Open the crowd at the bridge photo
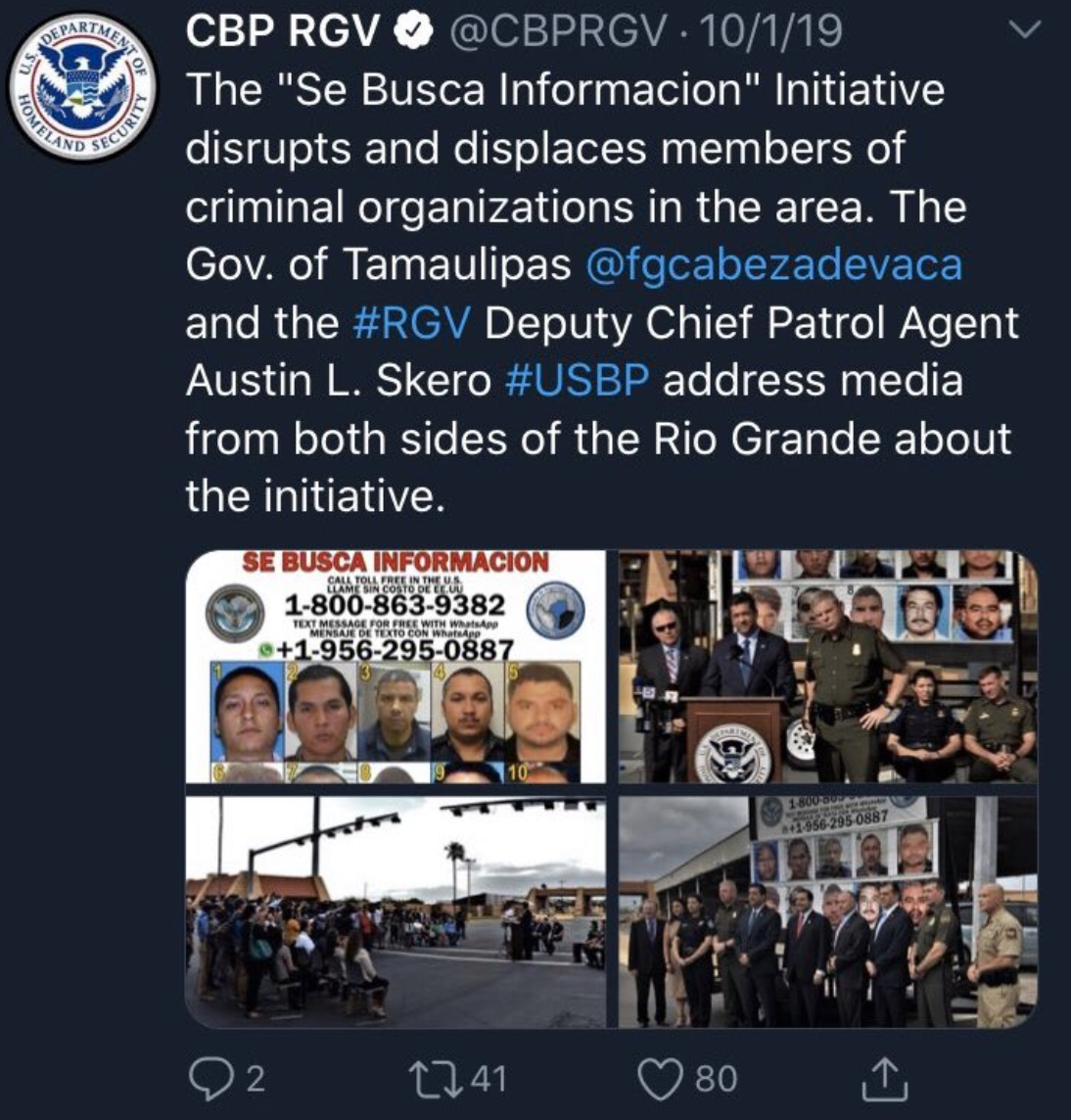This screenshot has width=1071, height=1120. (396, 911)
